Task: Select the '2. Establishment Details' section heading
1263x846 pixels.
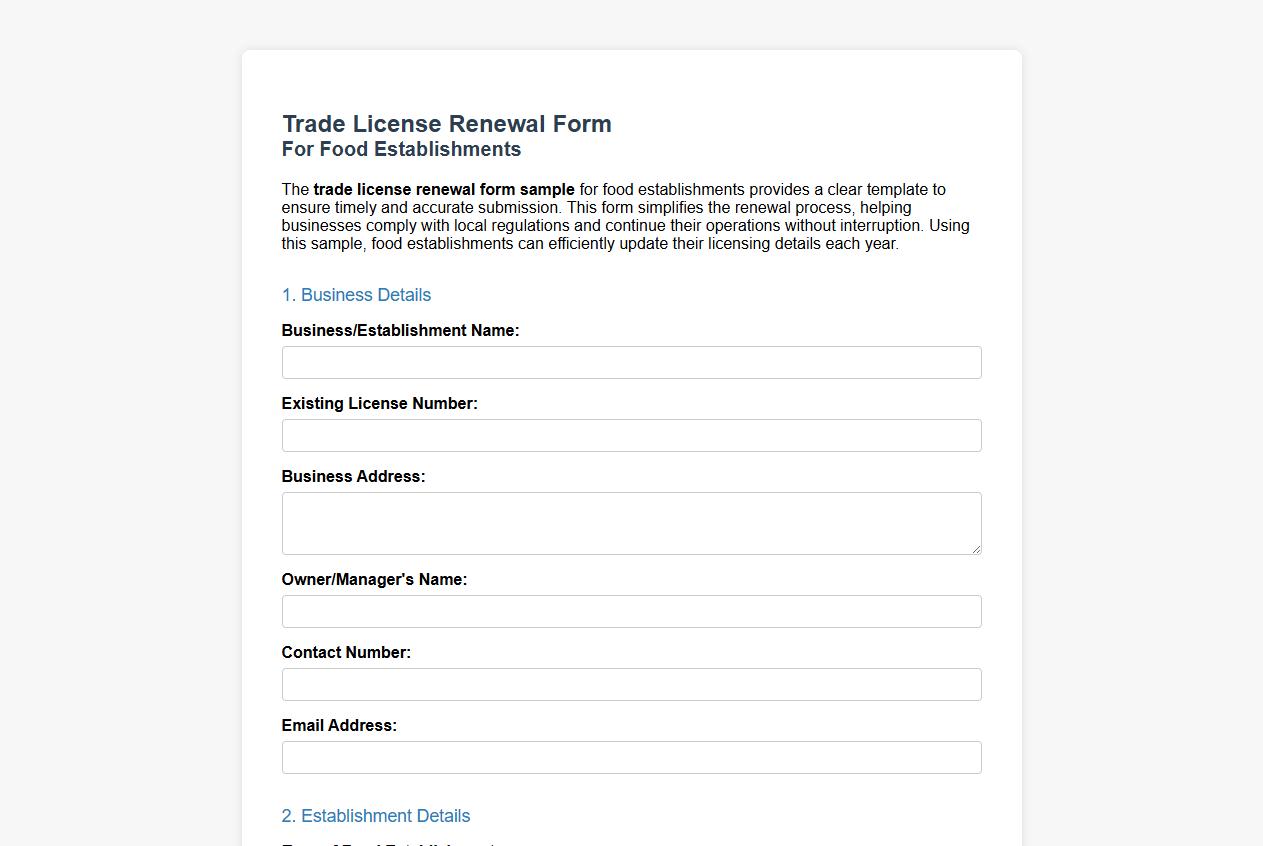Action: (x=375, y=816)
